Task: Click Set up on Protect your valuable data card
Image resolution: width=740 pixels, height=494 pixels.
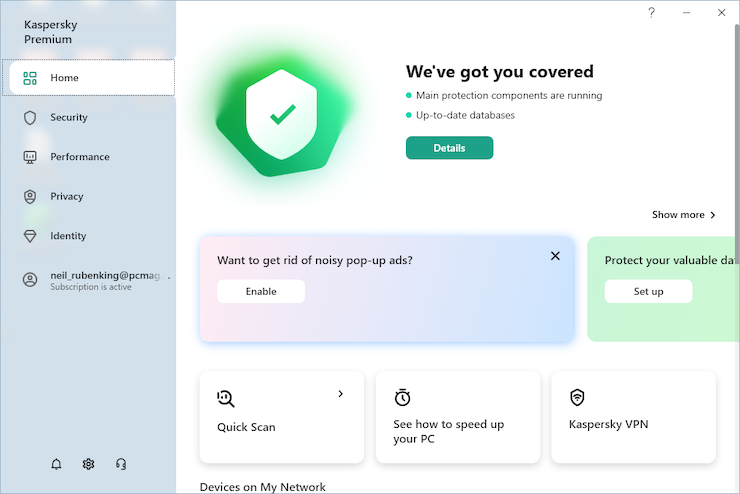Action: [648, 291]
